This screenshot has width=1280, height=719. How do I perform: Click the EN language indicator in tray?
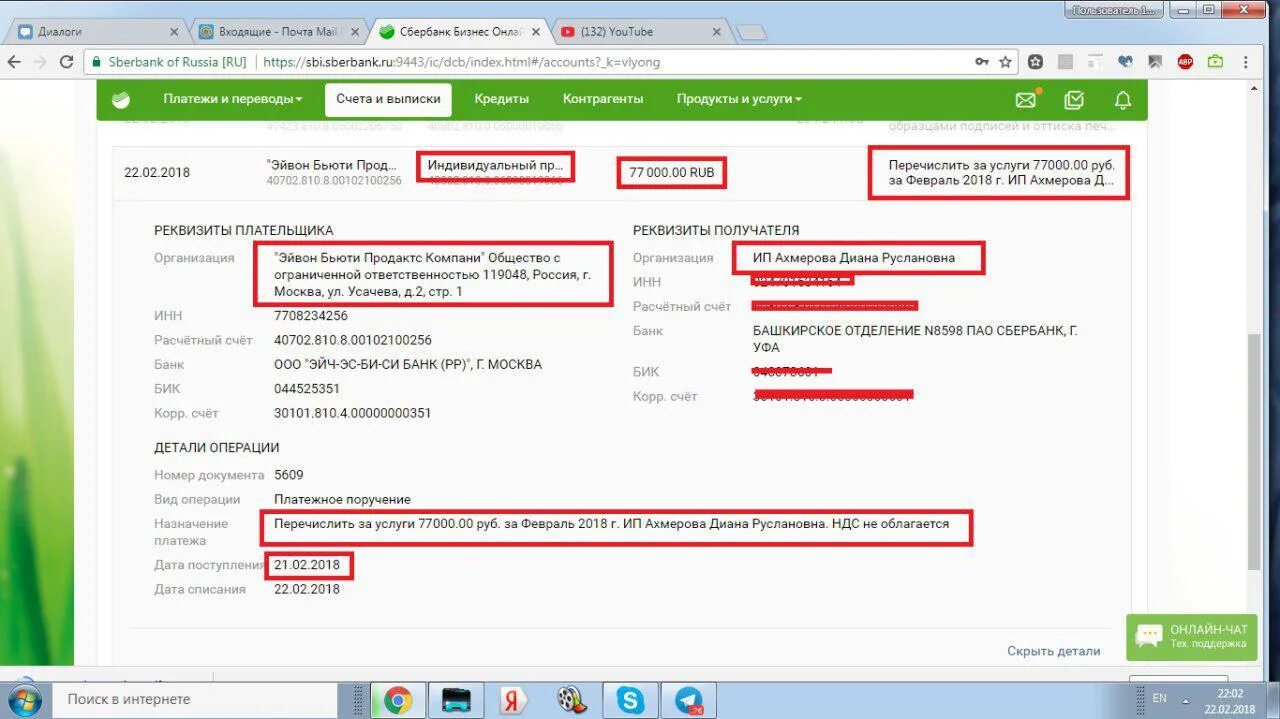click(1160, 698)
